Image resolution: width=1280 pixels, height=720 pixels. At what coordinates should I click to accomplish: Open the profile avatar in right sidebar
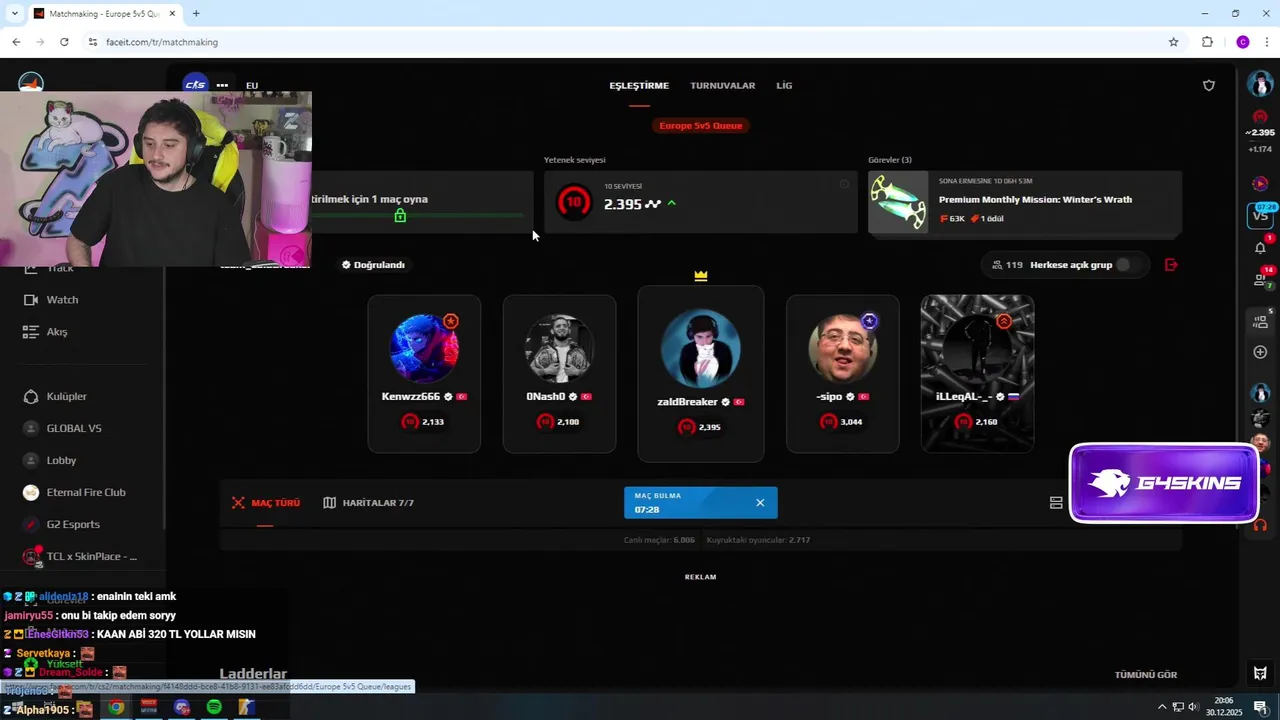[x=1260, y=85]
